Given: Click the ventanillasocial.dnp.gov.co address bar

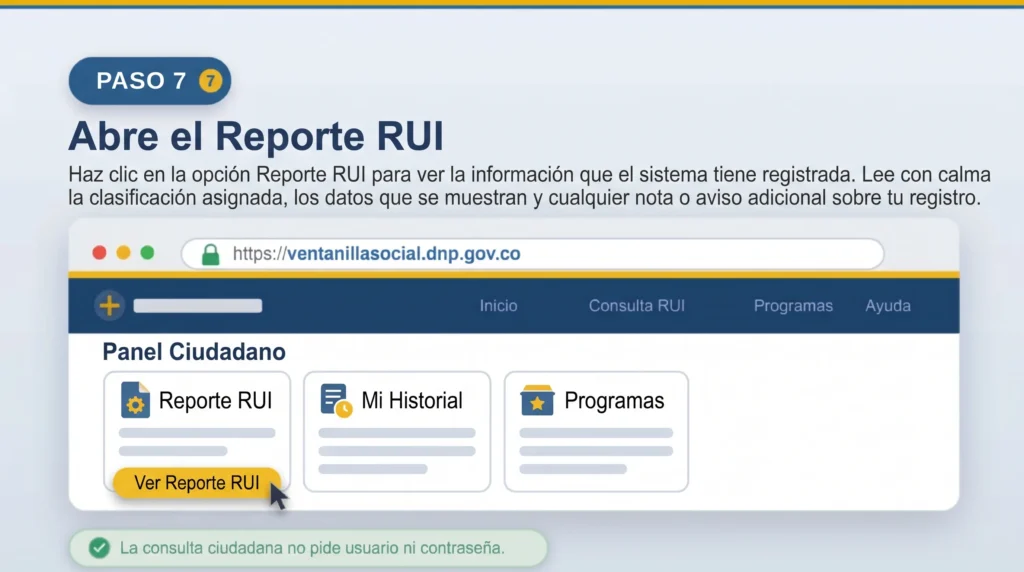Looking at the screenshot, I should tap(532, 254).
